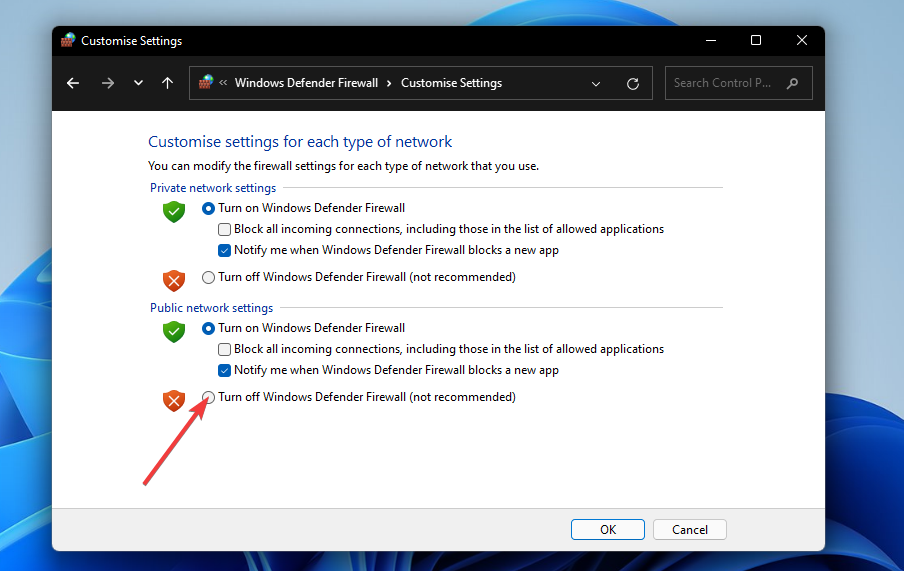Go forward with the right arrow
Image resolution: width=904 pixels, height=571 pixels.
(108, 83)
